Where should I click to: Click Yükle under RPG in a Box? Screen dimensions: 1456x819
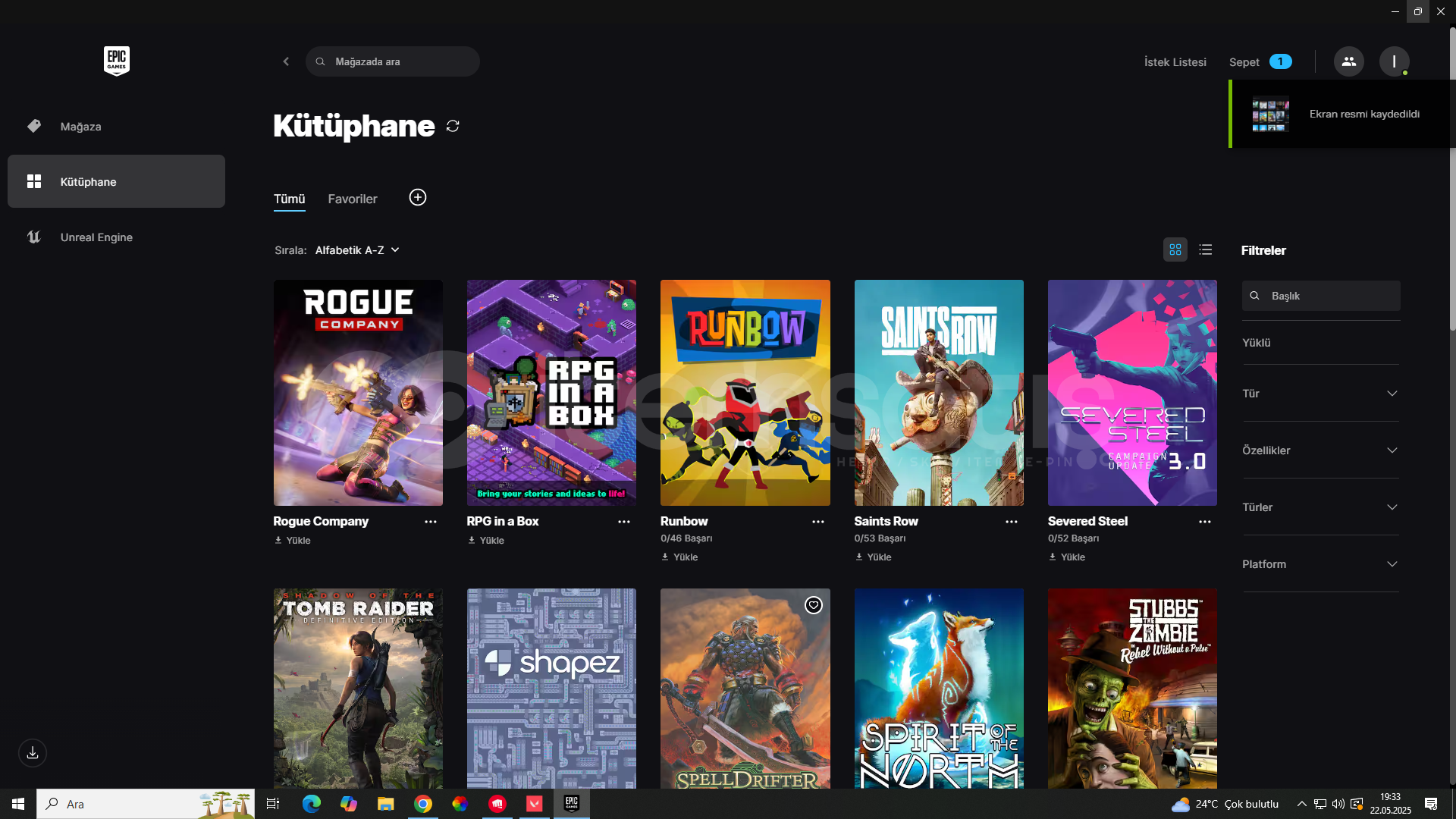pos(486,541)
